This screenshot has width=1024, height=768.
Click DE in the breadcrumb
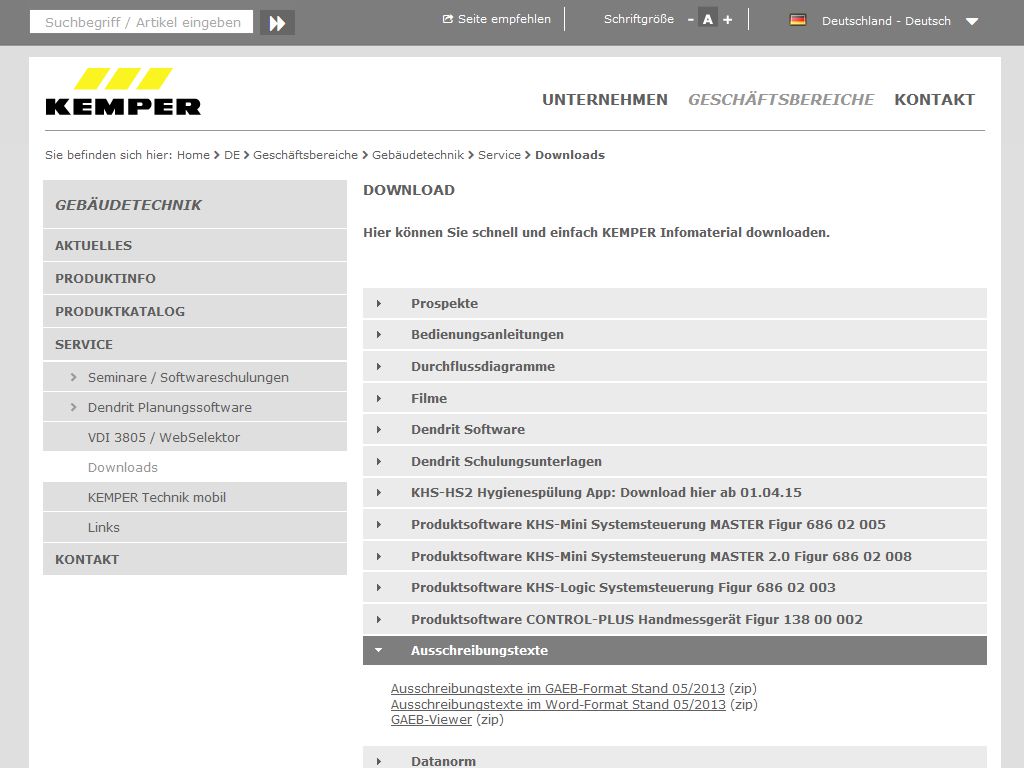click(x=232, y=155)
